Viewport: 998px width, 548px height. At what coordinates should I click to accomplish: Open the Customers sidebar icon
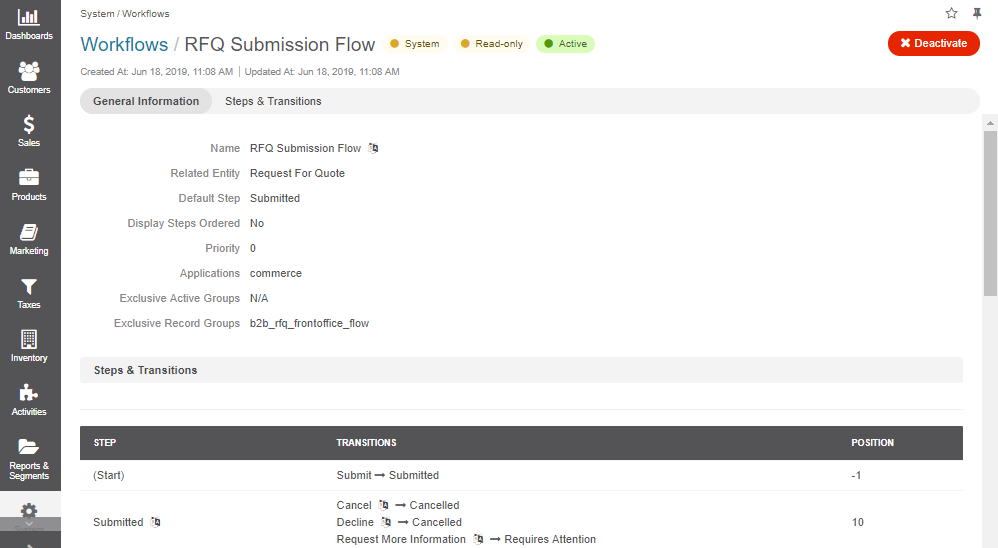[x=29, y=71]
